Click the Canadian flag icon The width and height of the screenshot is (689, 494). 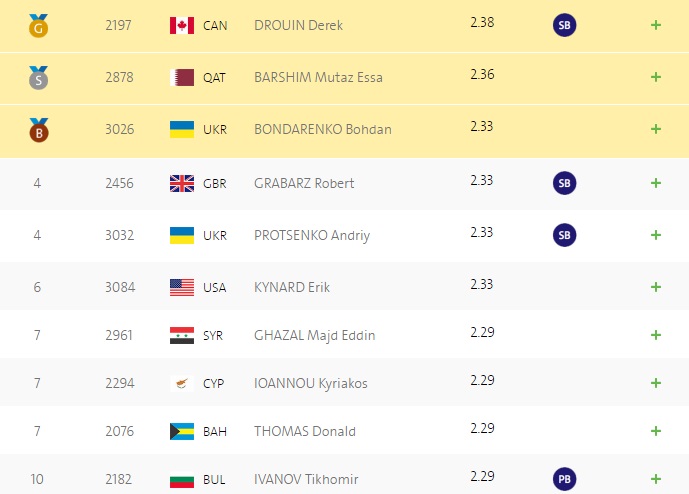pyautogui.click(x=182, y=25)
